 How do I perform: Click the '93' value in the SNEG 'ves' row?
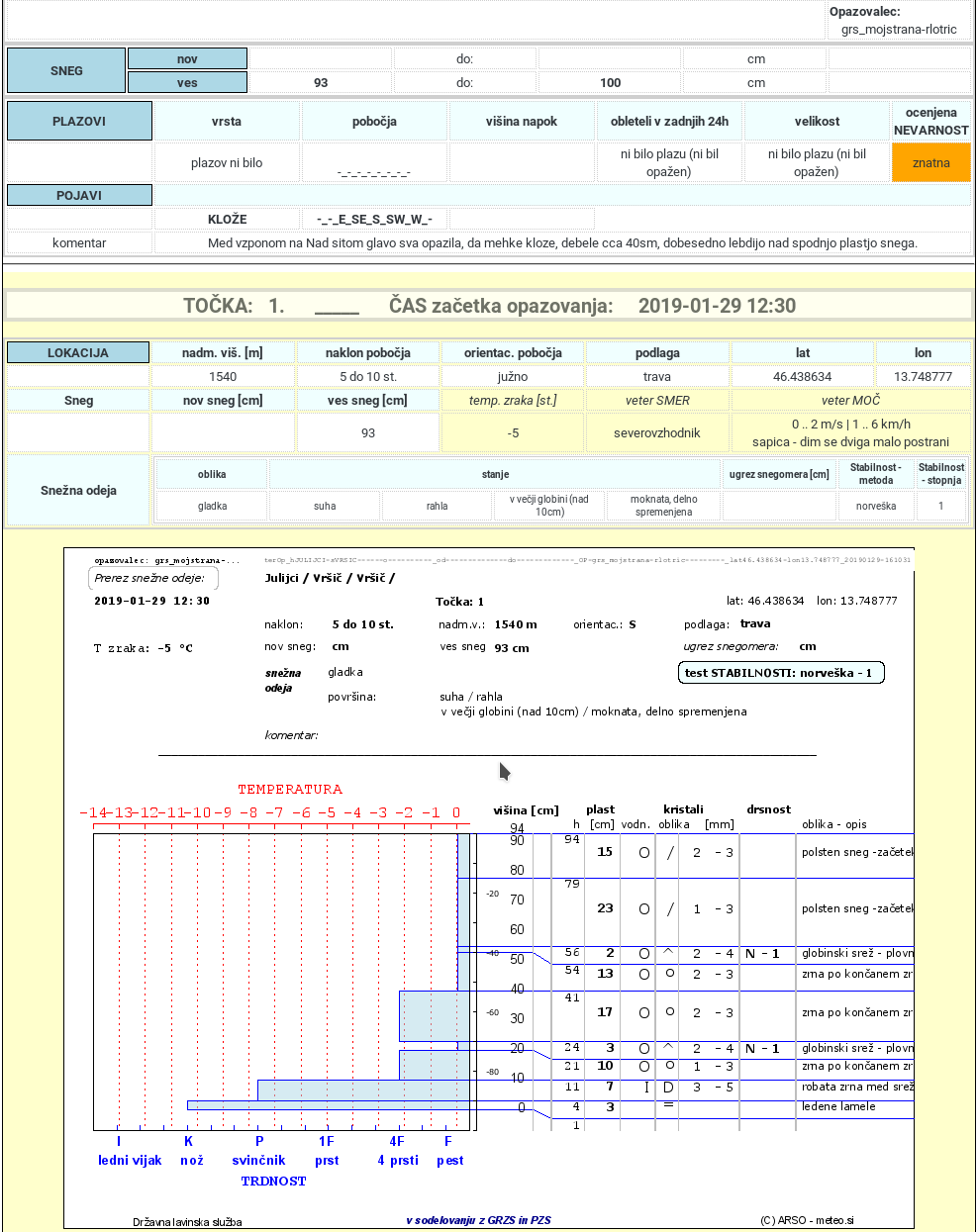click(x=321, y=83)
